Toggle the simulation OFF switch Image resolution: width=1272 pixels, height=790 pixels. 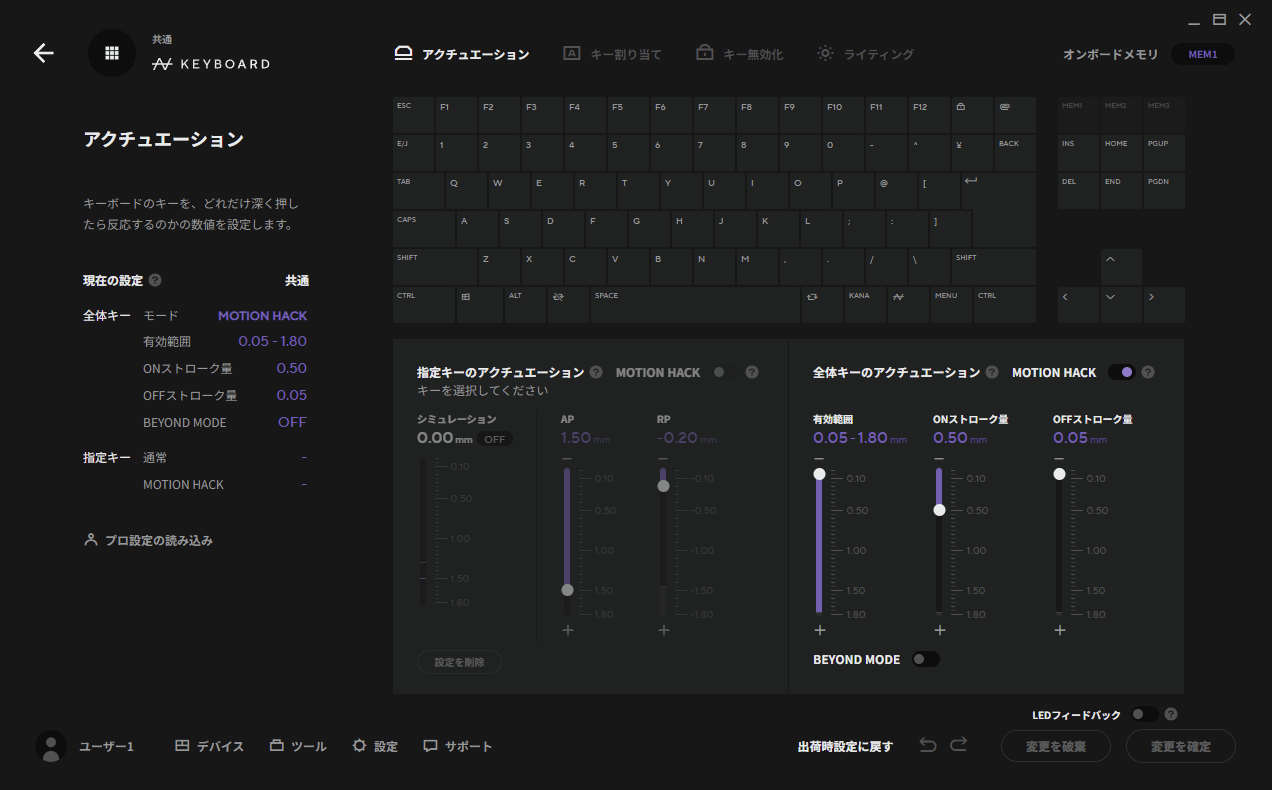495,439
